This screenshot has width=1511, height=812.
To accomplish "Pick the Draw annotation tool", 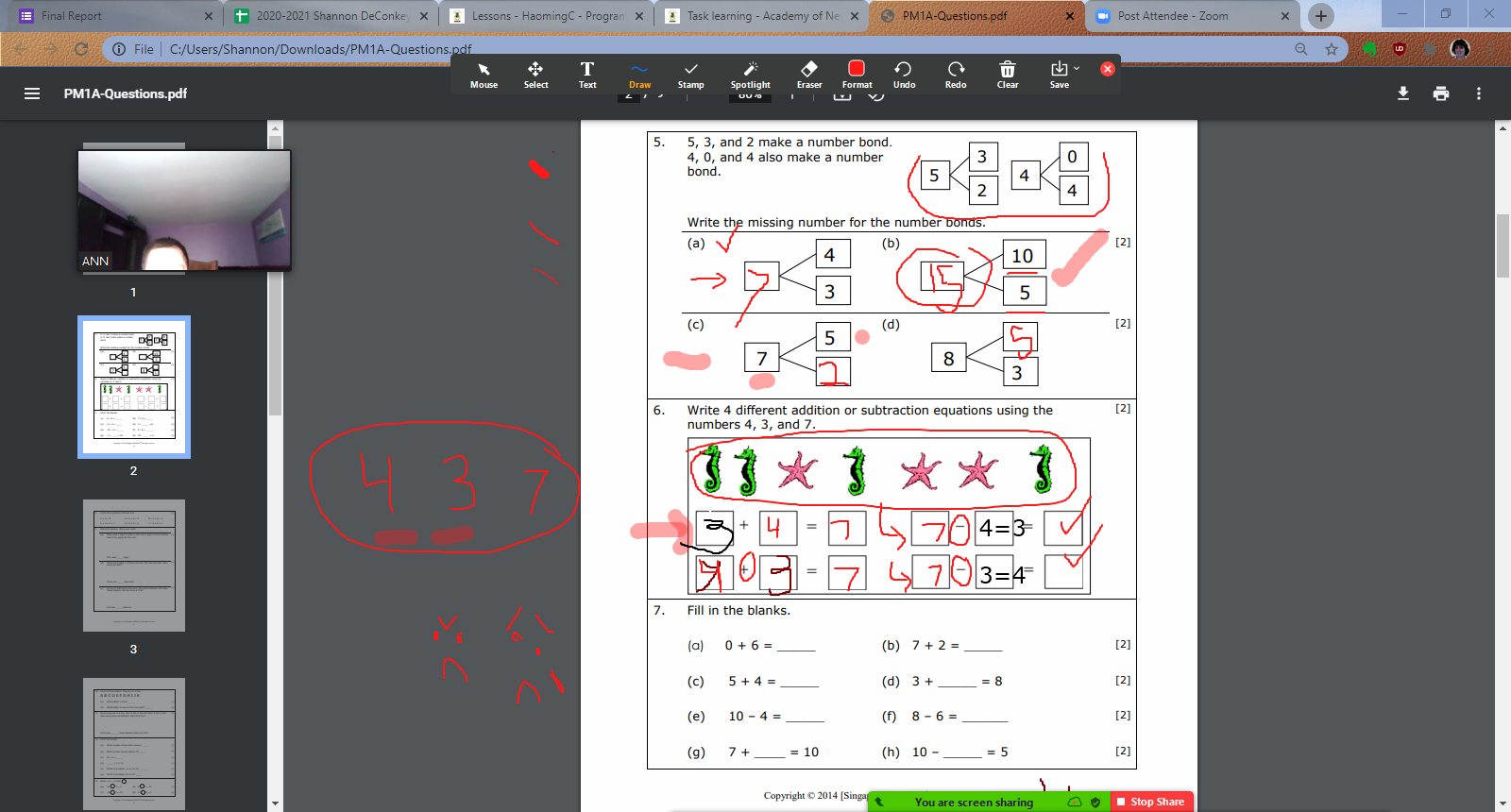I will [x=639, y=75].
